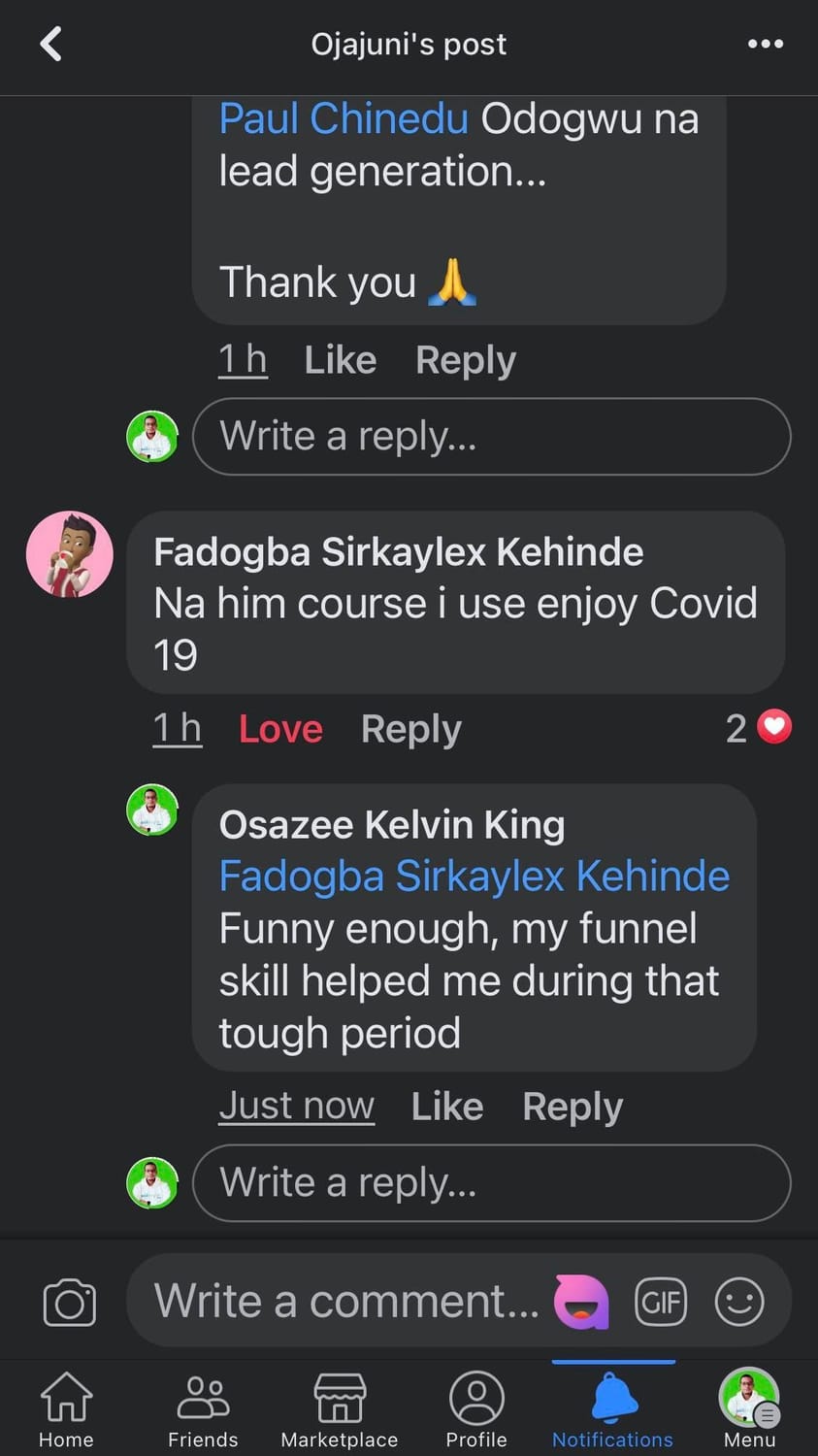
Task: Go to the Home tab
Action: click(66, 1409)
